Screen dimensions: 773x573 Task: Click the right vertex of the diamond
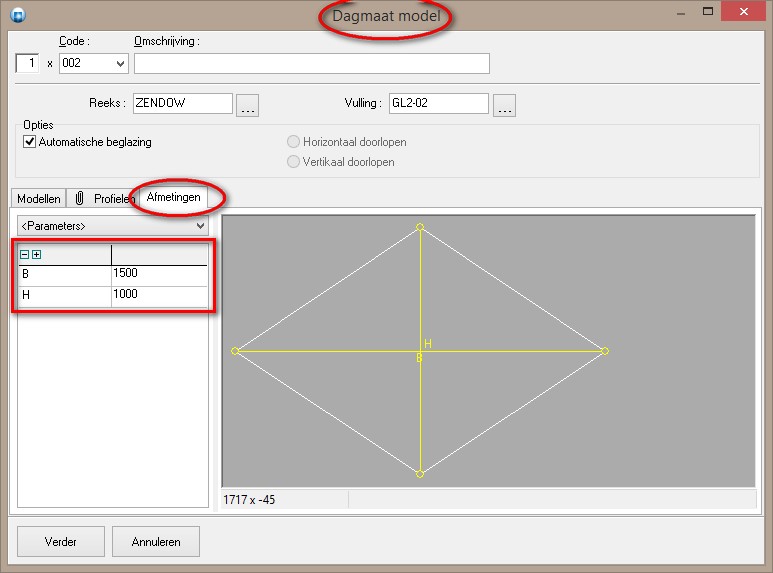click(605, 351)
